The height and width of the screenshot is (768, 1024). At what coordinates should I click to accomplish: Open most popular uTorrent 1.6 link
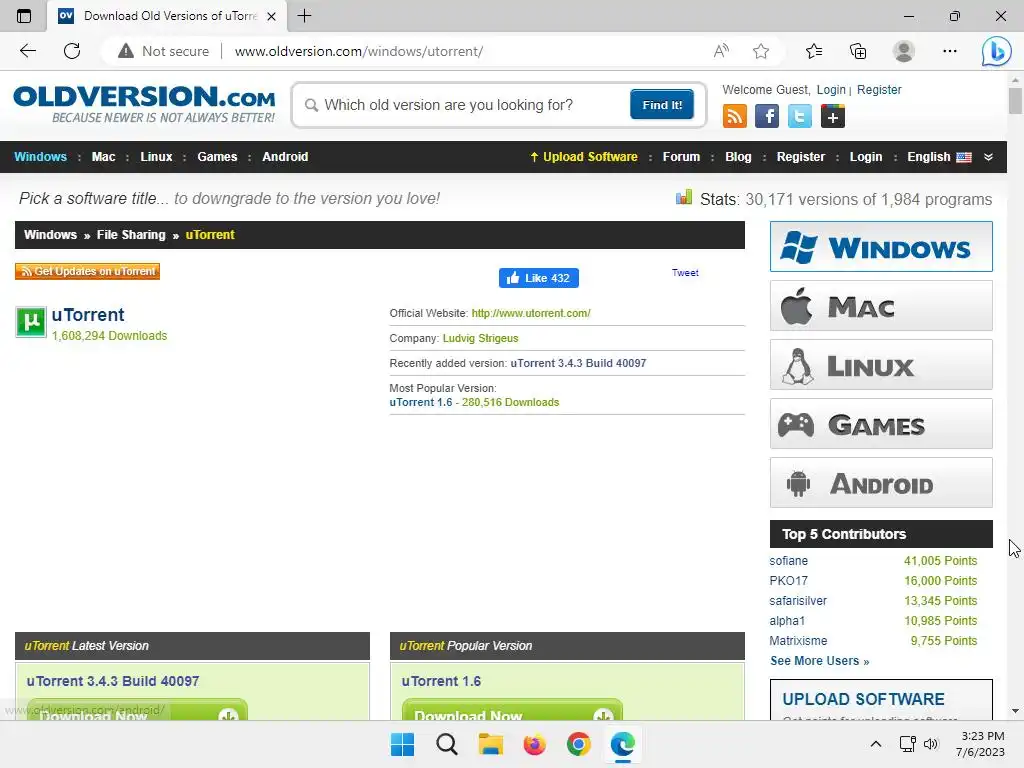(421, 402)
